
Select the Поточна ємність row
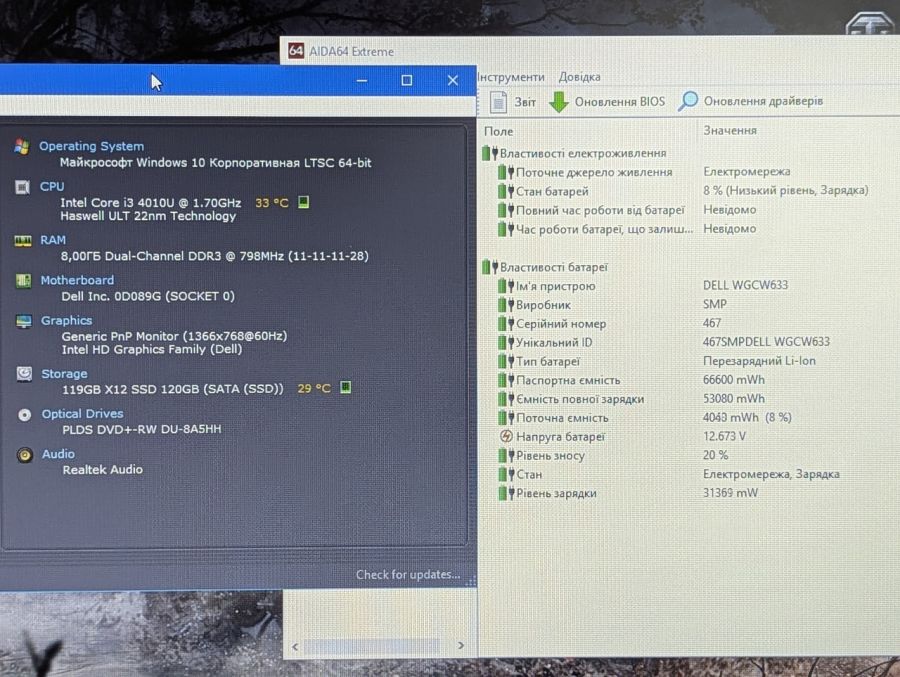pos(645,417)
